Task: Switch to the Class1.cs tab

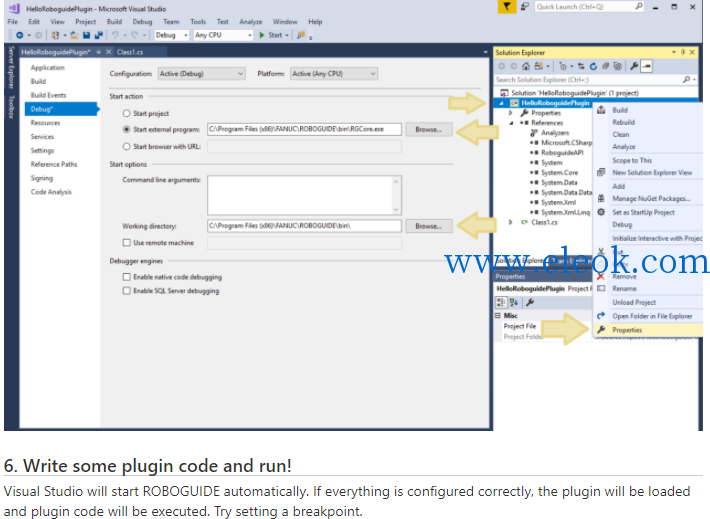Action: pos(130,52)
